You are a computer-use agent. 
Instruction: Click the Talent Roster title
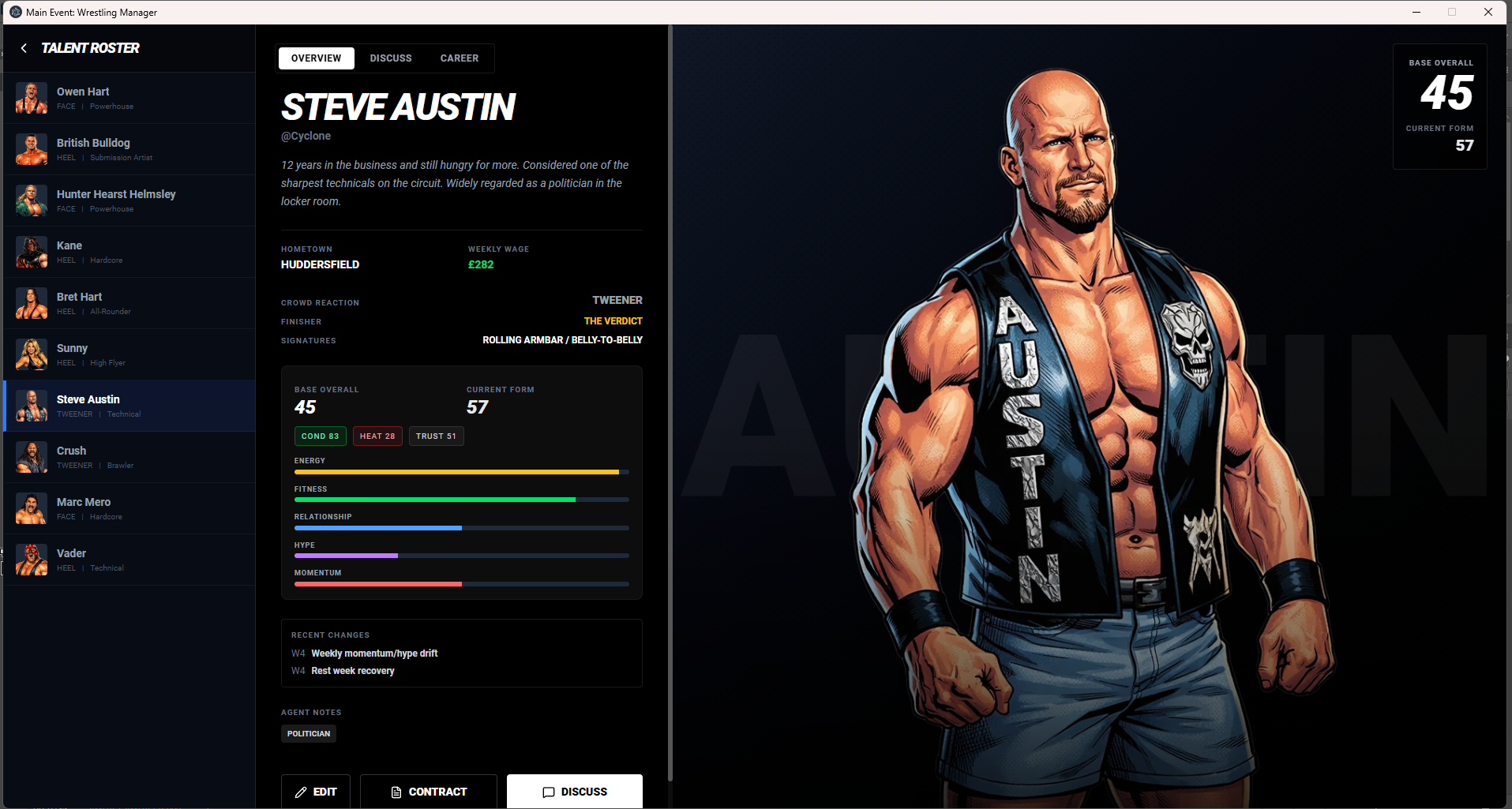(x=90, y=48)
